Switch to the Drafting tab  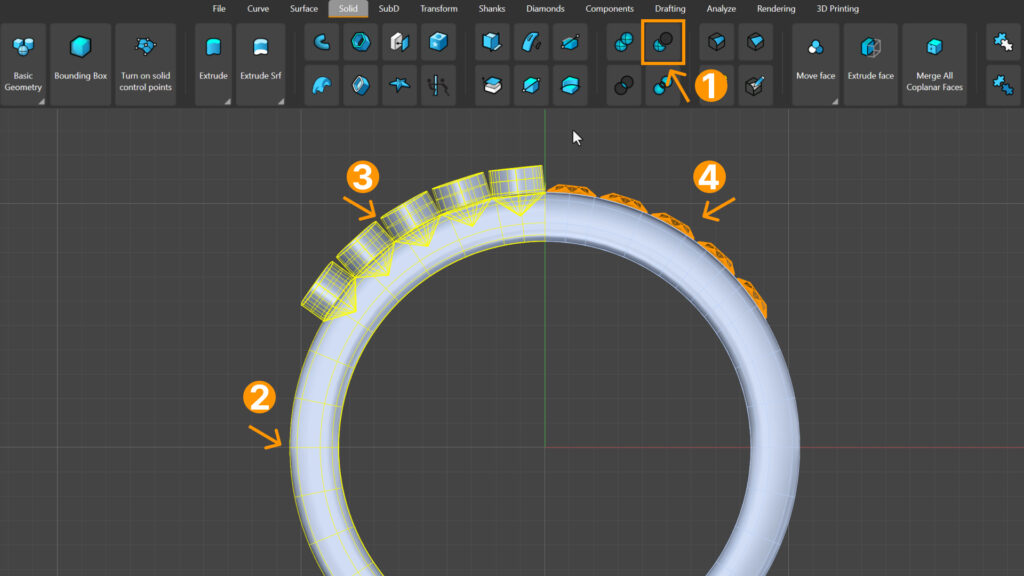(x=670, y=8)
